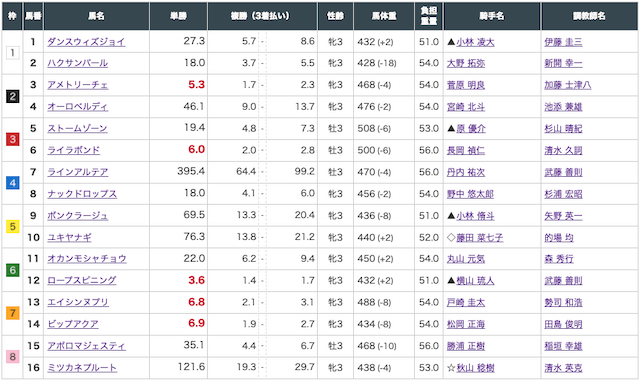Open trainer 勢司 和浩 page
The image size is (640, 380).
tap(563, 302)
